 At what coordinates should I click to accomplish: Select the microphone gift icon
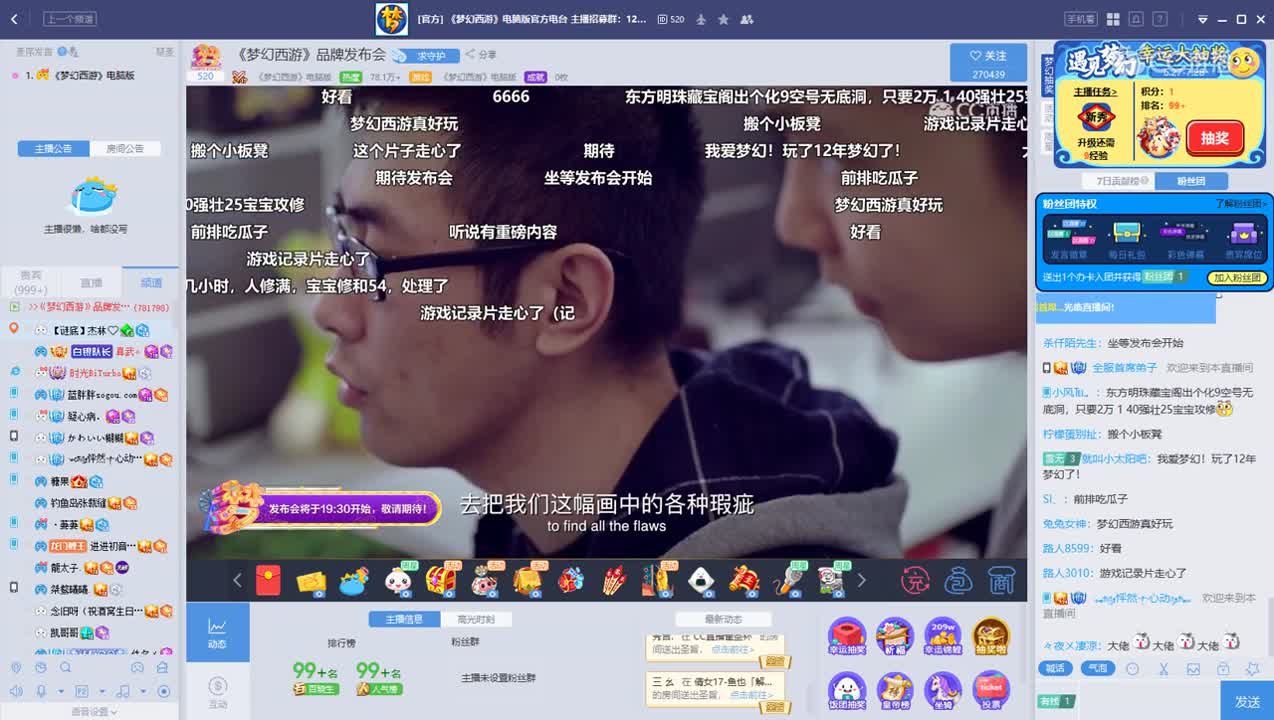(787, 580)
